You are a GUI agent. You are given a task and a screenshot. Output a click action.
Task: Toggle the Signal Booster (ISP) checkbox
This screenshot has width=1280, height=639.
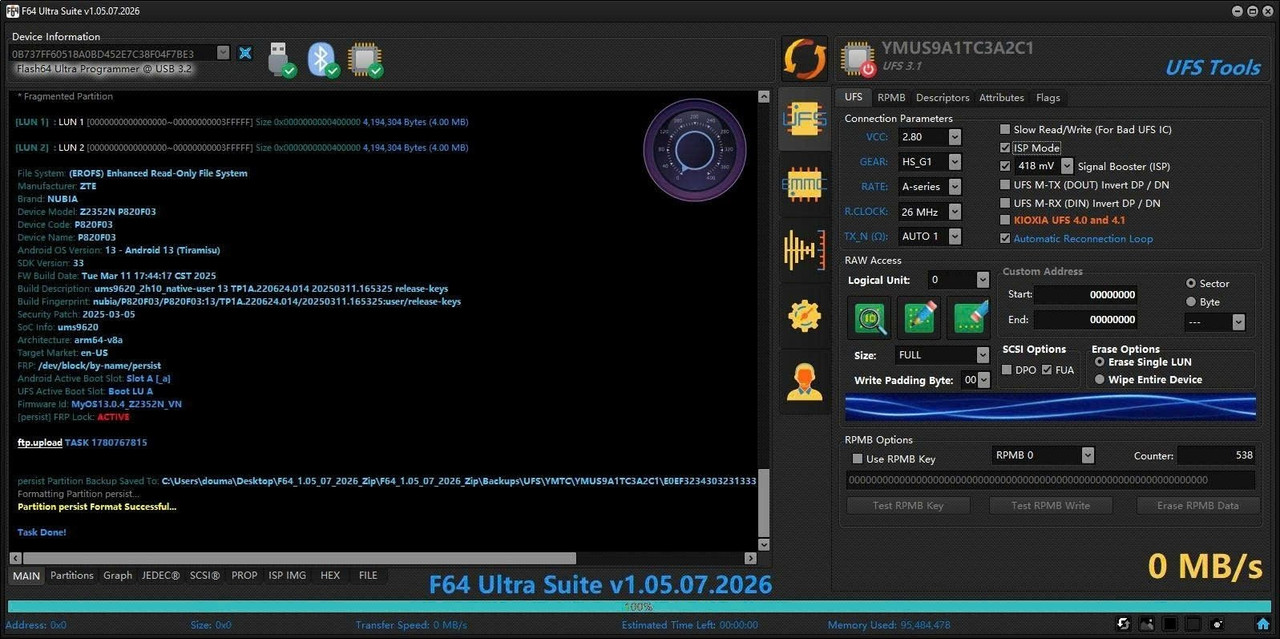pyautogui.click(x=1005, y=166)
